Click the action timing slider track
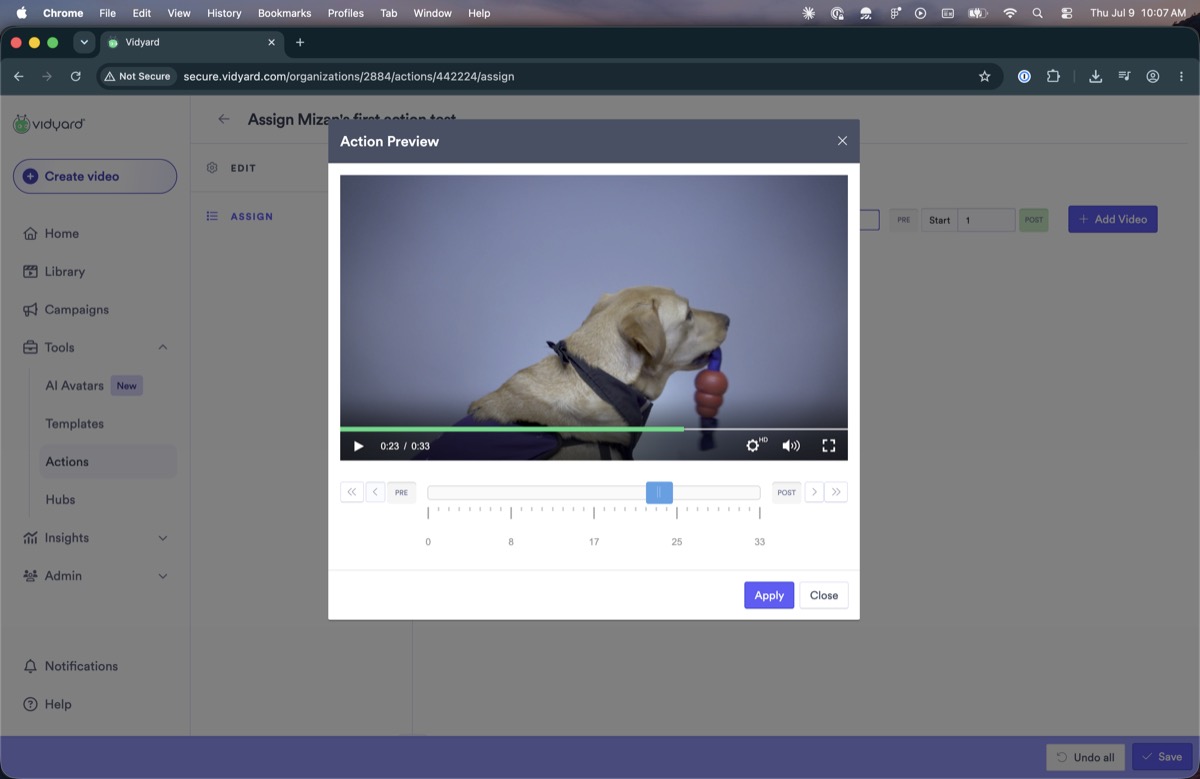This screenshot has height=779, width=1200. point(594,492)
